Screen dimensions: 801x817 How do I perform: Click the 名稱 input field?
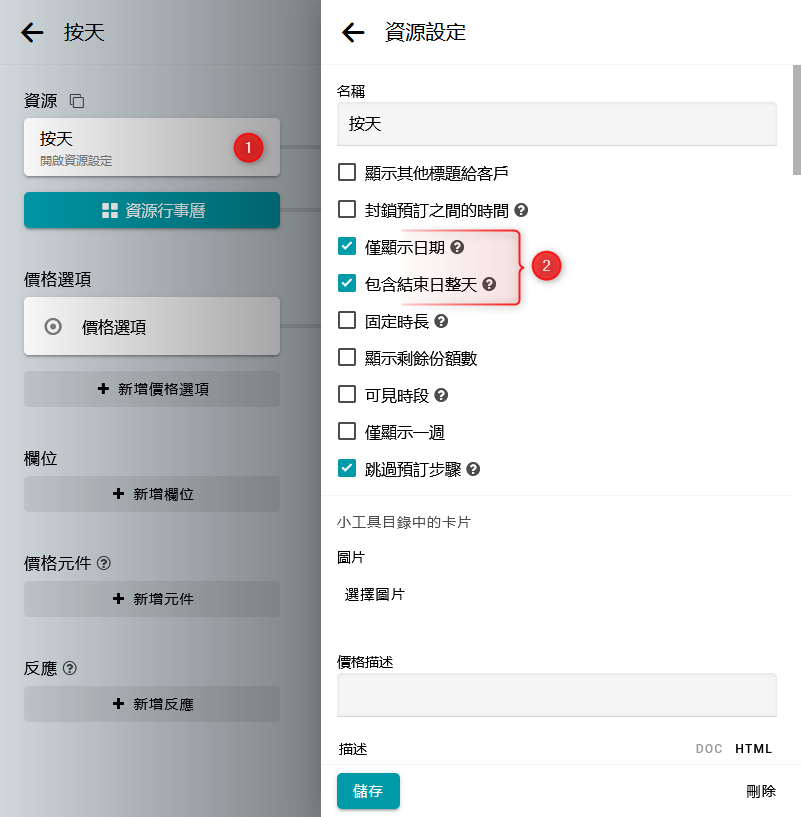[556, 125]
